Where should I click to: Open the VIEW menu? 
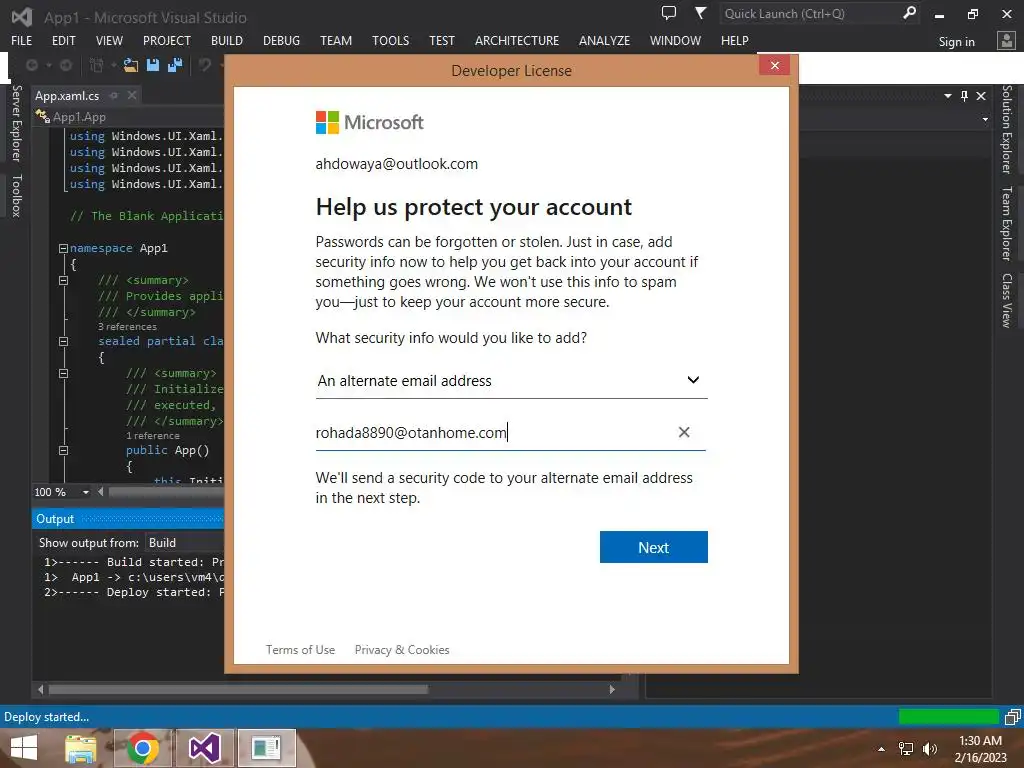109,40
